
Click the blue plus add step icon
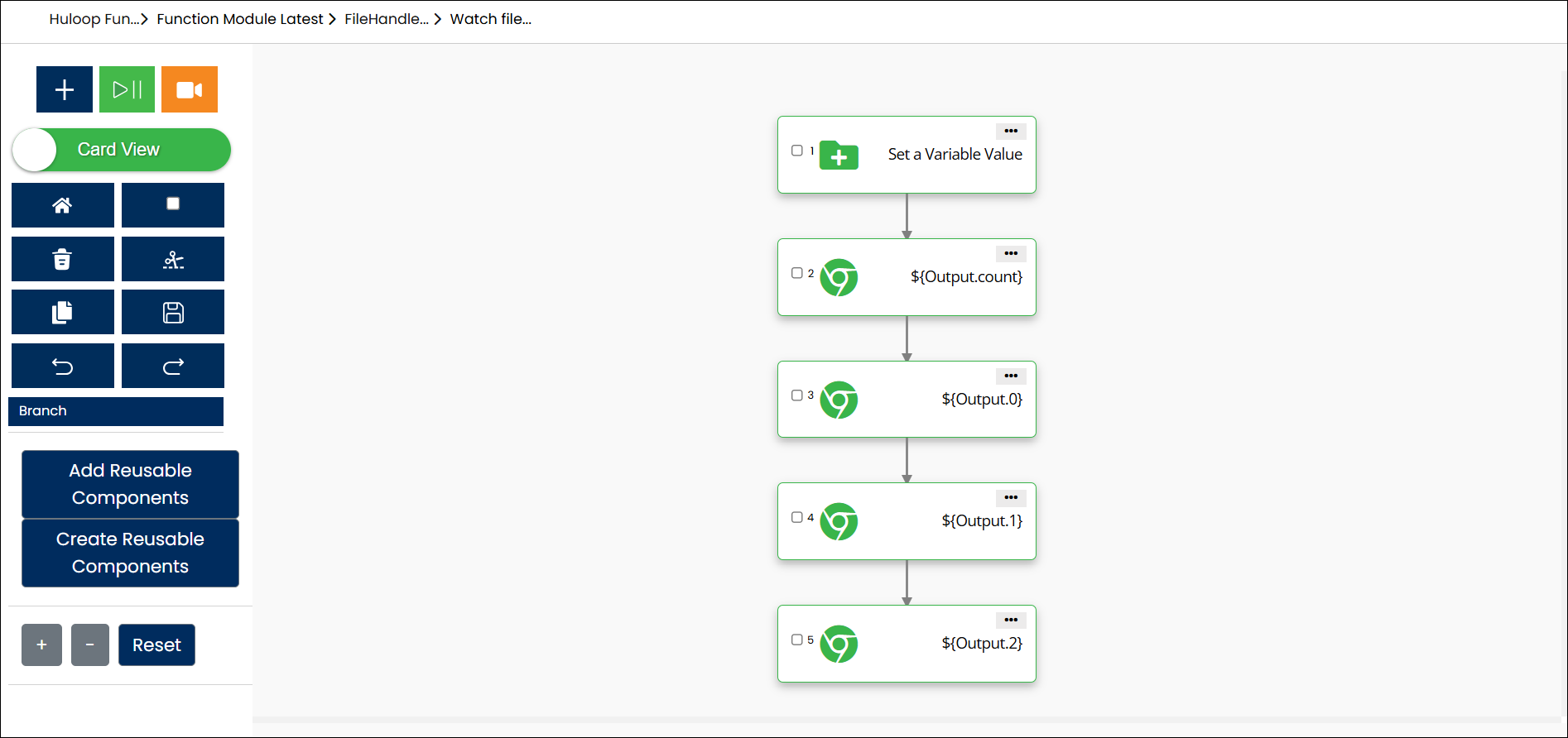click(x=65, y=89)
